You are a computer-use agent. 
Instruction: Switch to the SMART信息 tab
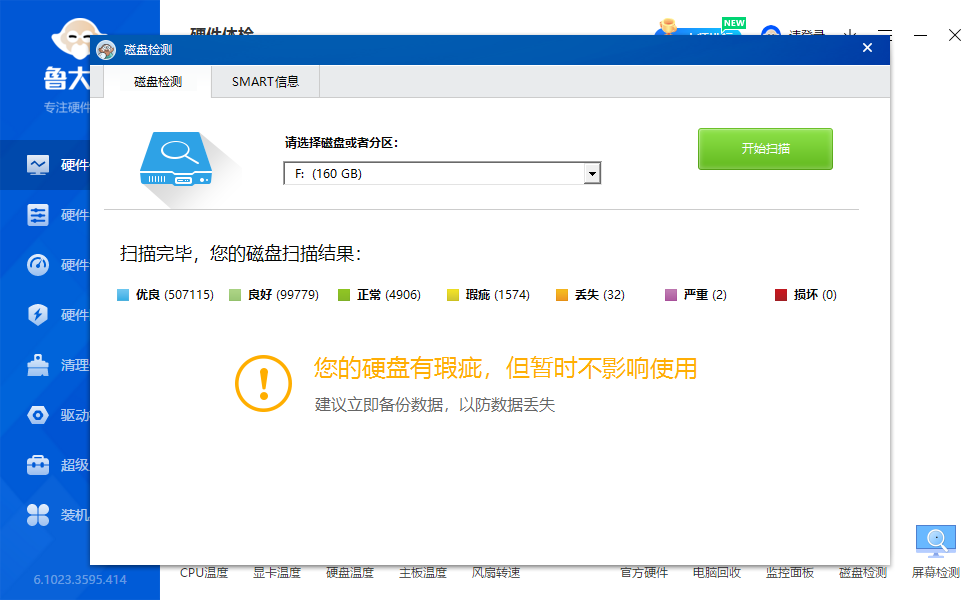265,82
